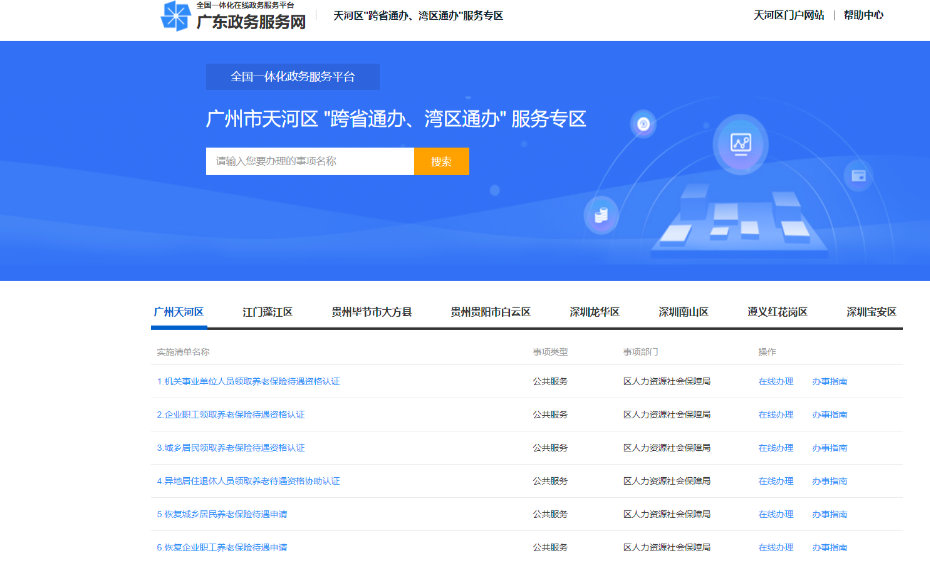Viewport: 930px width, 561px height.
Task: Select the 广州天河区 tab
Action: [x=179, y=312]
